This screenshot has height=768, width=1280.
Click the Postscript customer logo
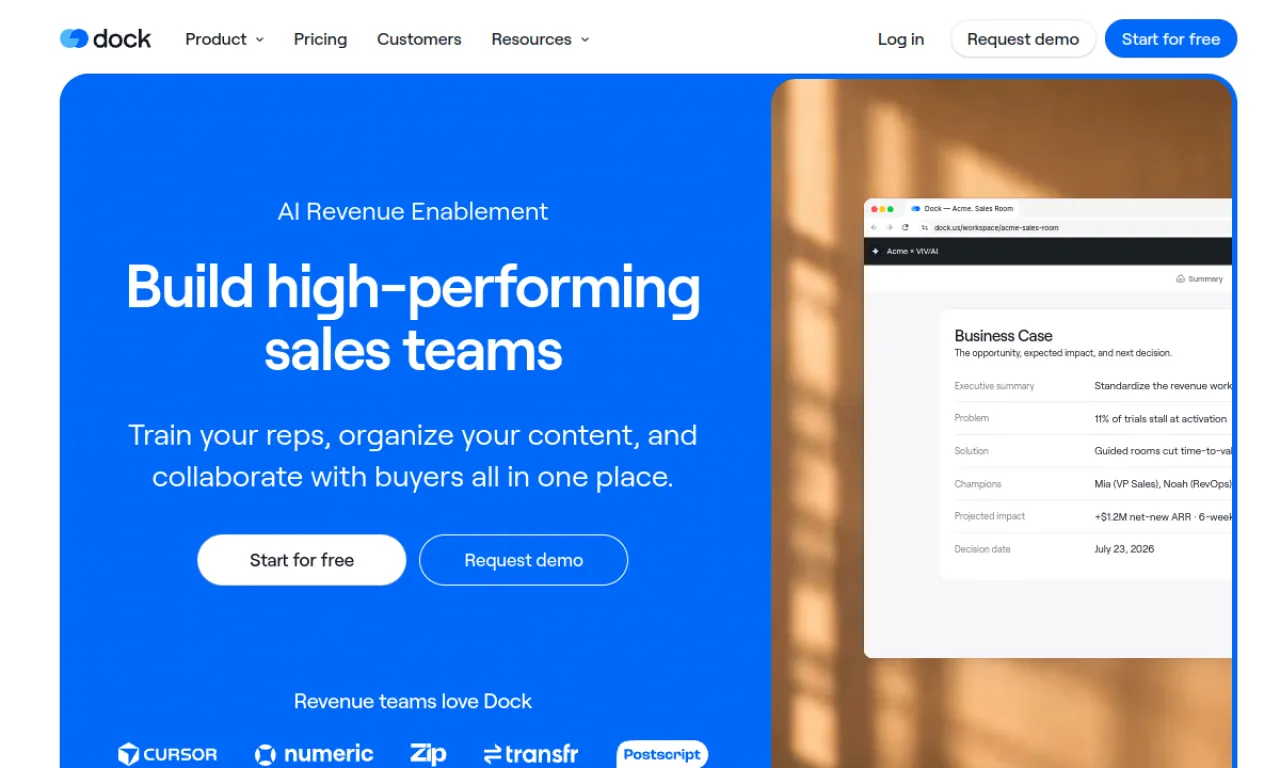[x=662, y=754]
